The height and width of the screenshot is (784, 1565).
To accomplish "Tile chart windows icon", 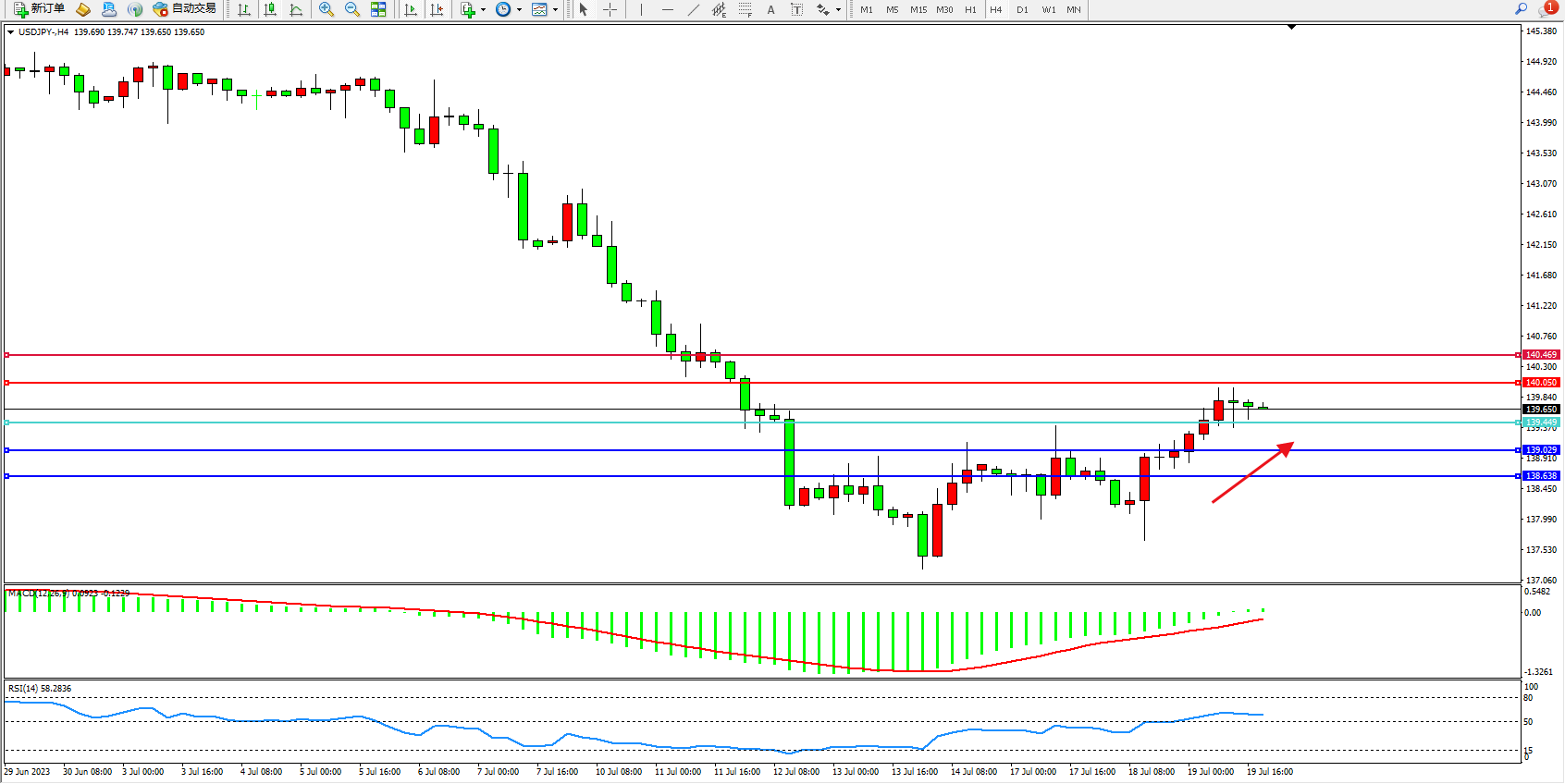I will click(x=378, y=9).
